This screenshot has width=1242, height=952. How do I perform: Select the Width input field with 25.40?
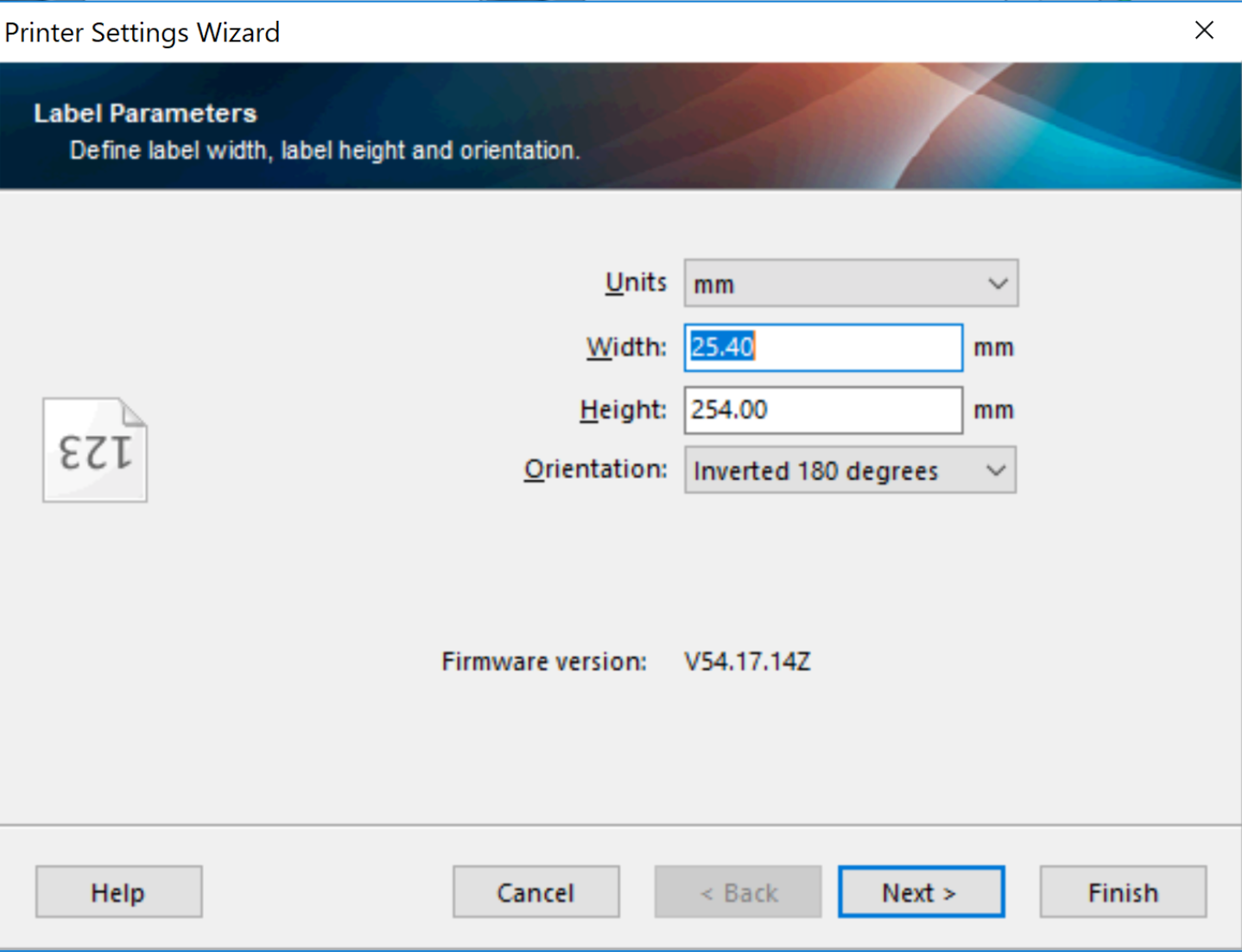pyautogui.click(x=822, y=347)
